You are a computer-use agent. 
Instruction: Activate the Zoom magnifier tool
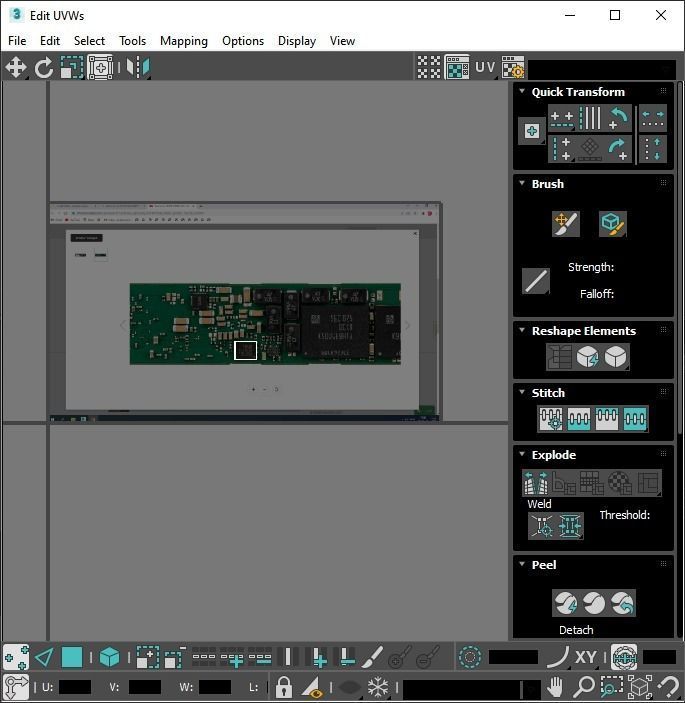tap(584, 686)
